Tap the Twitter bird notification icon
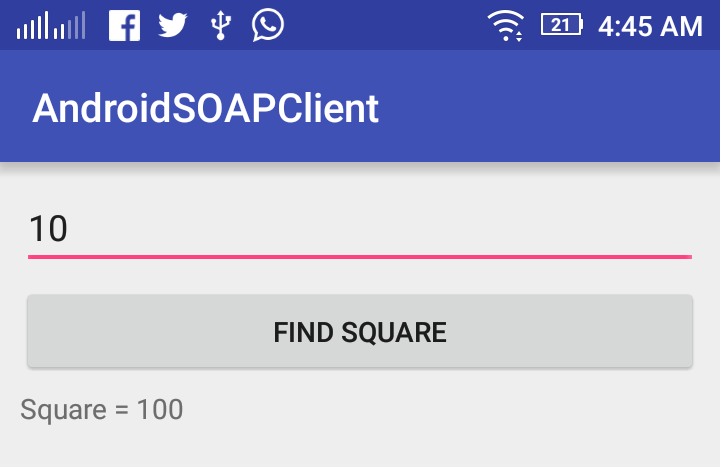The height and width of the screenshot is (467, 720). 173,25
